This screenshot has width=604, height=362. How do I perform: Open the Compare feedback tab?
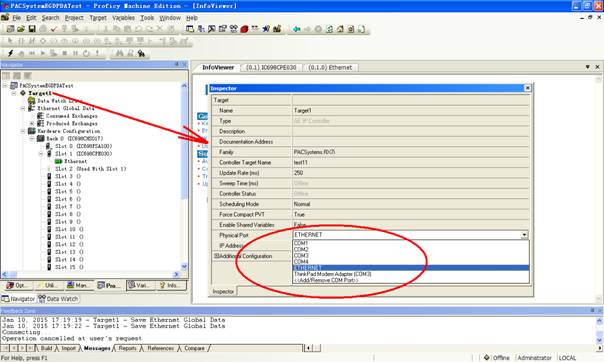[x=194, y=348]
